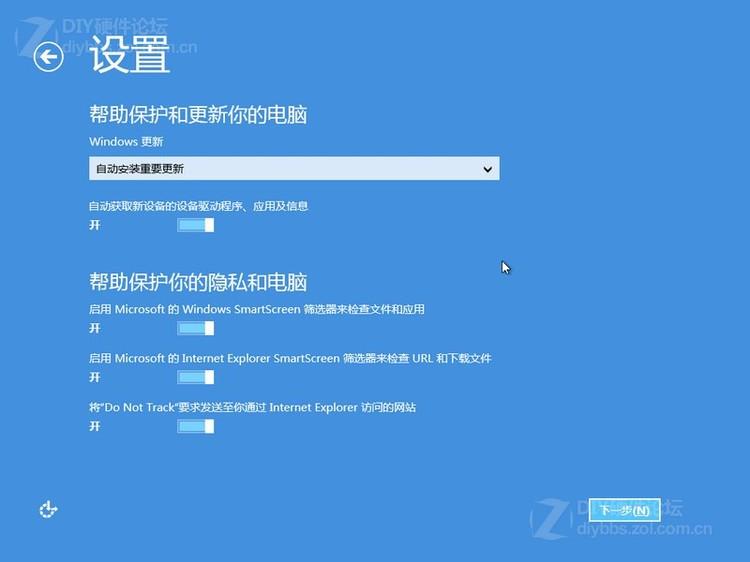Click the Internet Explorer SmartScreen URL description

(290, 358)
